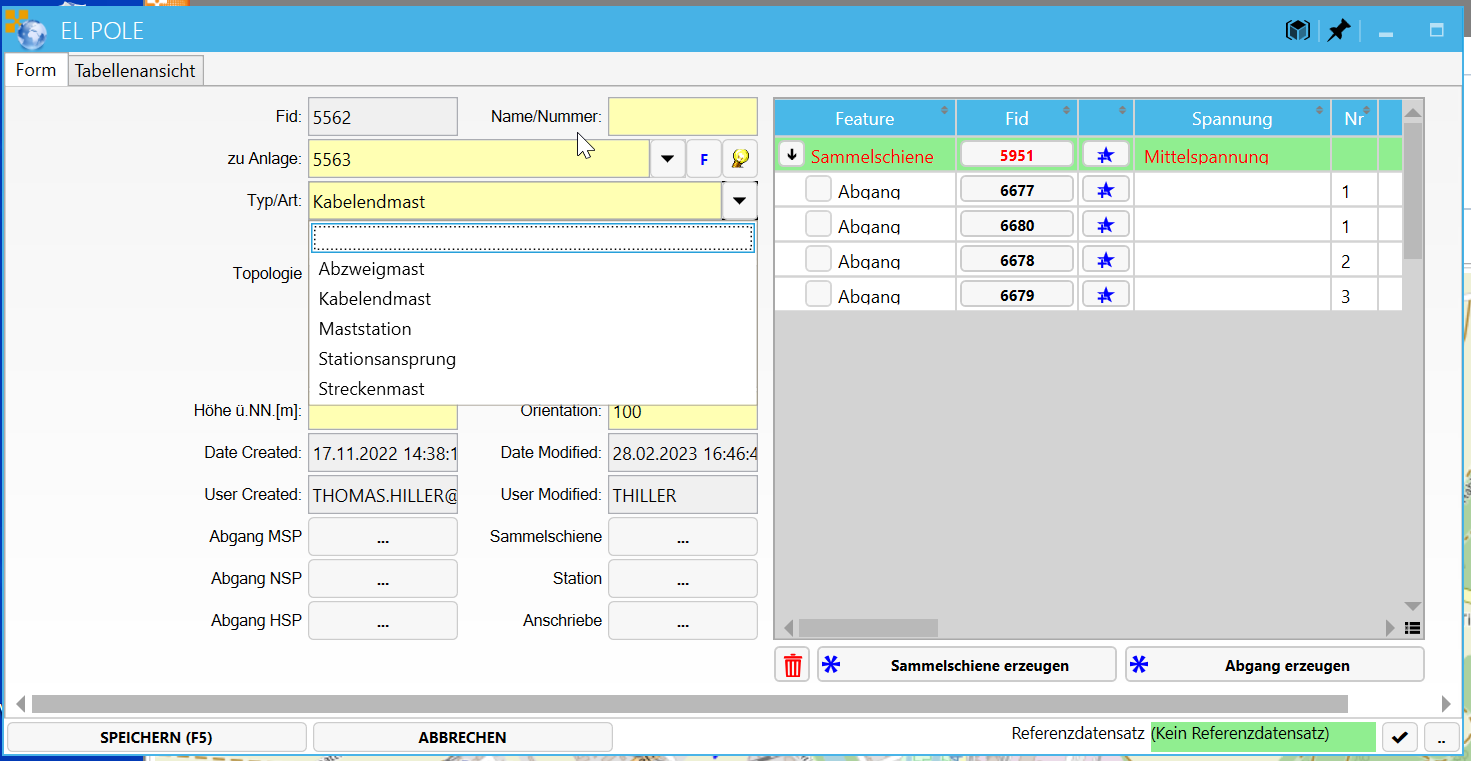Open Fid 6679 button in table
The height and width of the screenshot is (761, 1471).
pyautogui.click(x=1017, y=295)
